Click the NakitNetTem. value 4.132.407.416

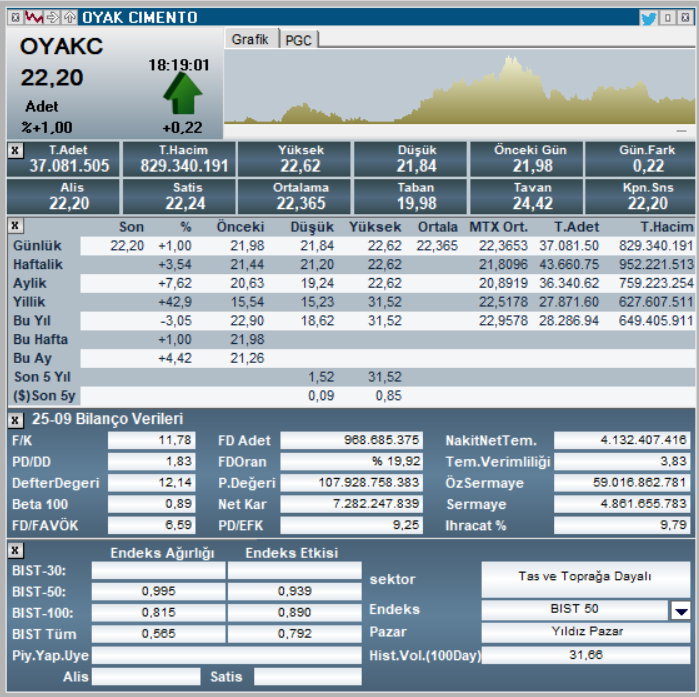pos(622,440)
